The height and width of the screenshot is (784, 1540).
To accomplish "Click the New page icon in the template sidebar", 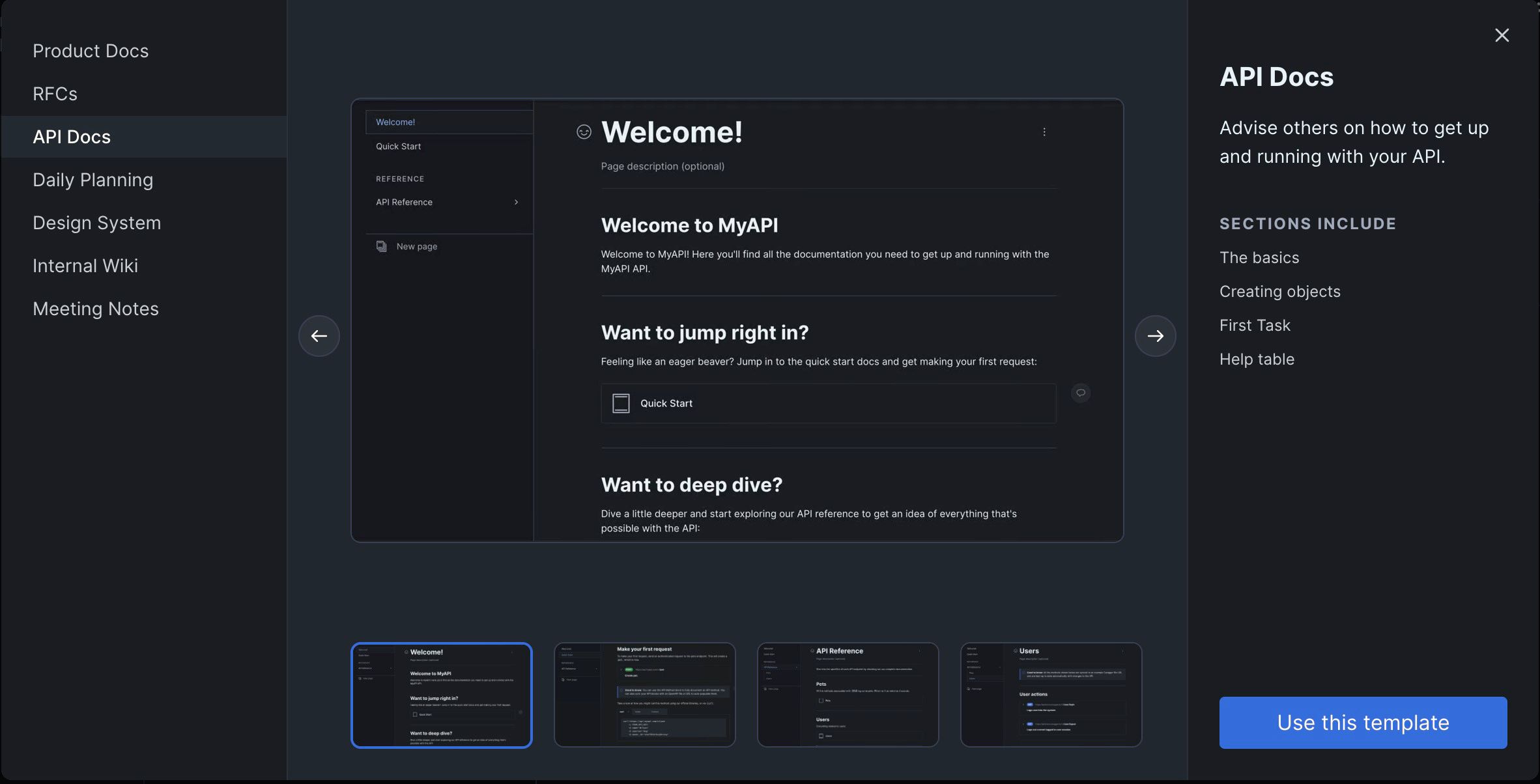I will (381, 246).
